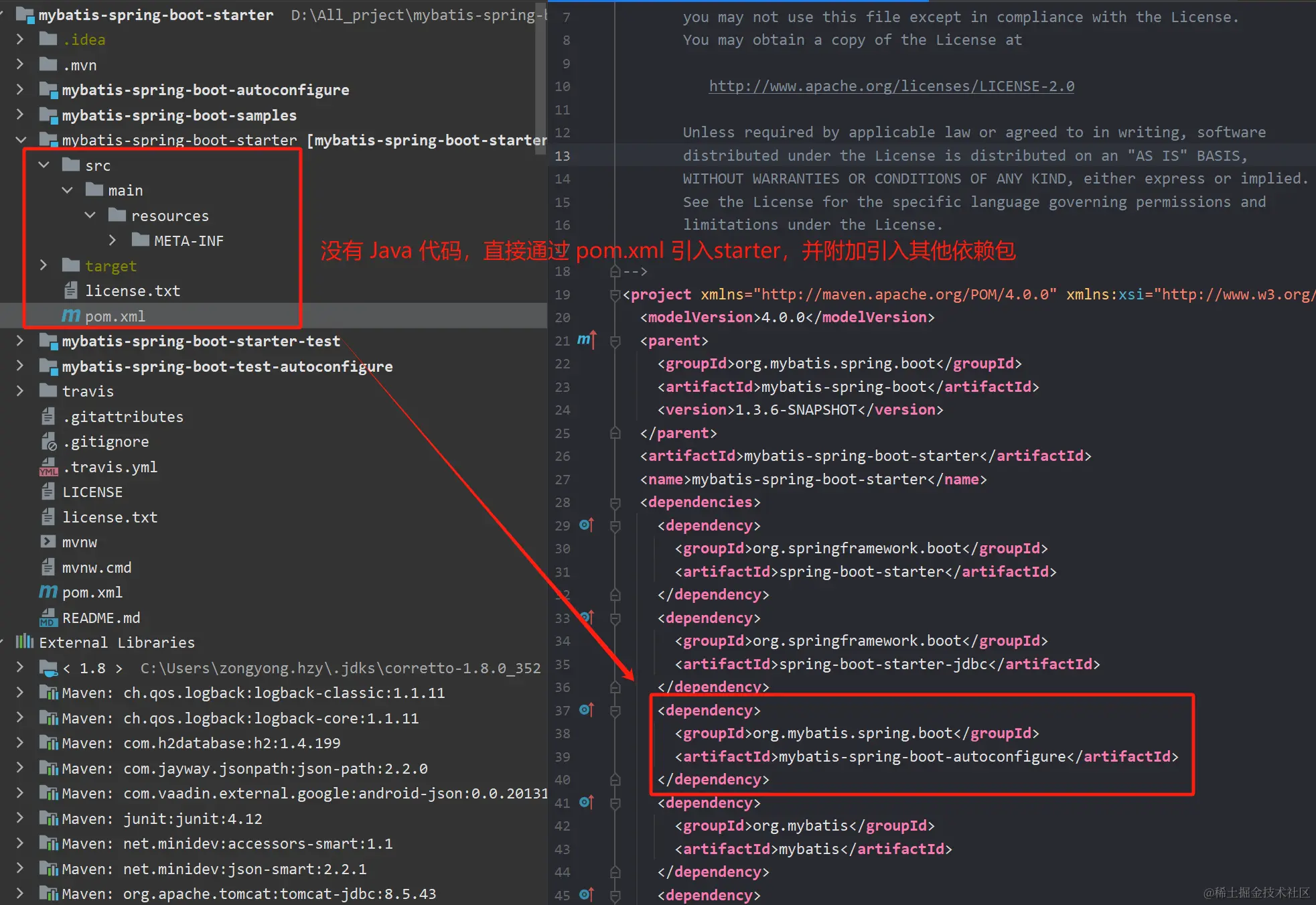Image resolution: width=1316 pixels, height=905 pixels.
Task: Click the 1.3.6-SNAPSHOT version text
Action: pyautogui.click(x=796, y=409)
